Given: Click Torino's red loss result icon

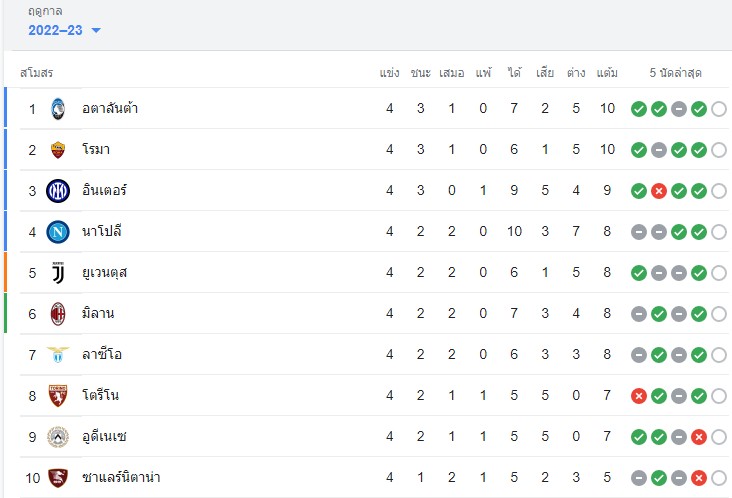Looking at the screenshot, I should (x=639, y=396).
